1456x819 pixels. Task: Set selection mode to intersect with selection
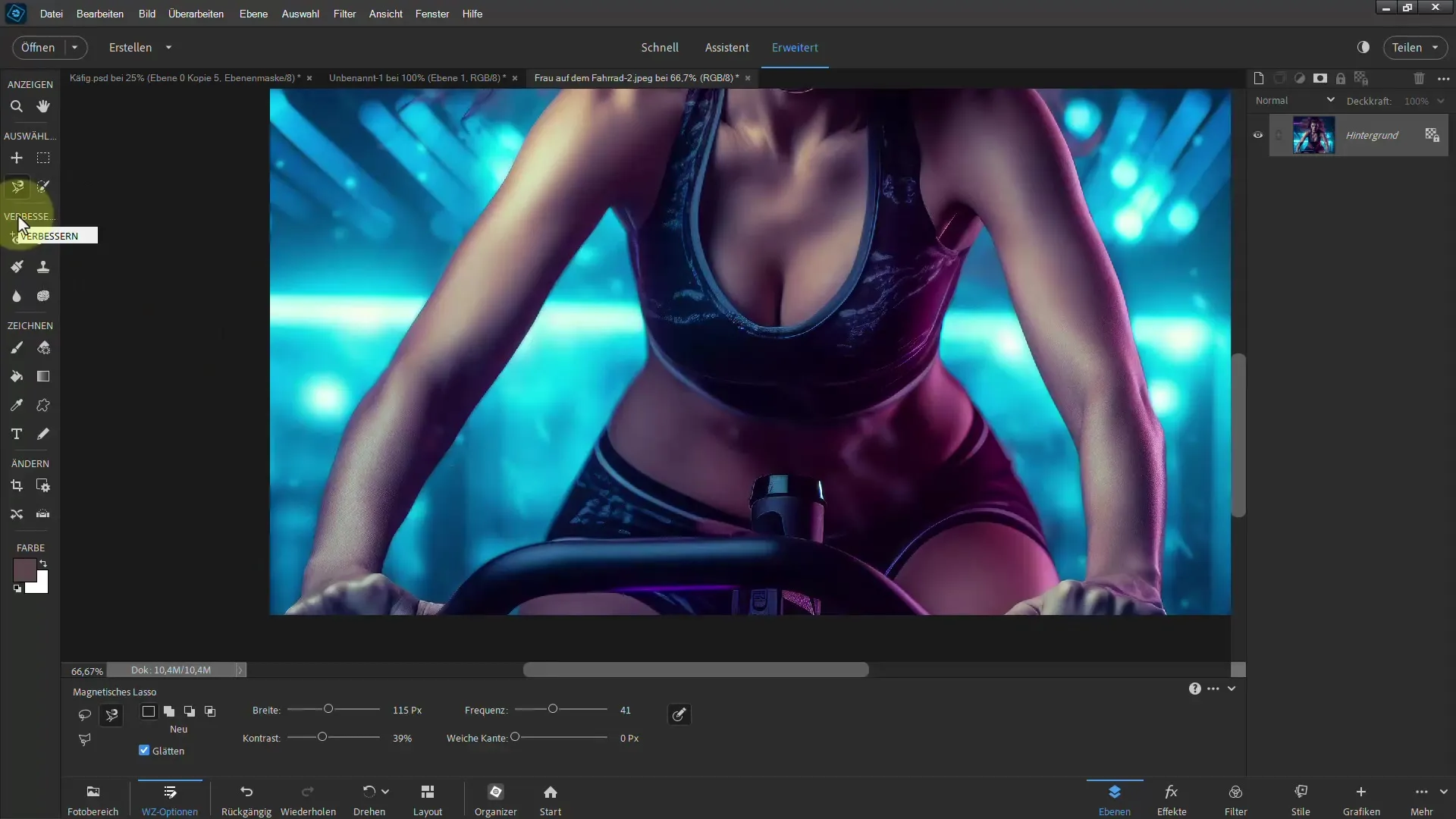pos(210,711)
